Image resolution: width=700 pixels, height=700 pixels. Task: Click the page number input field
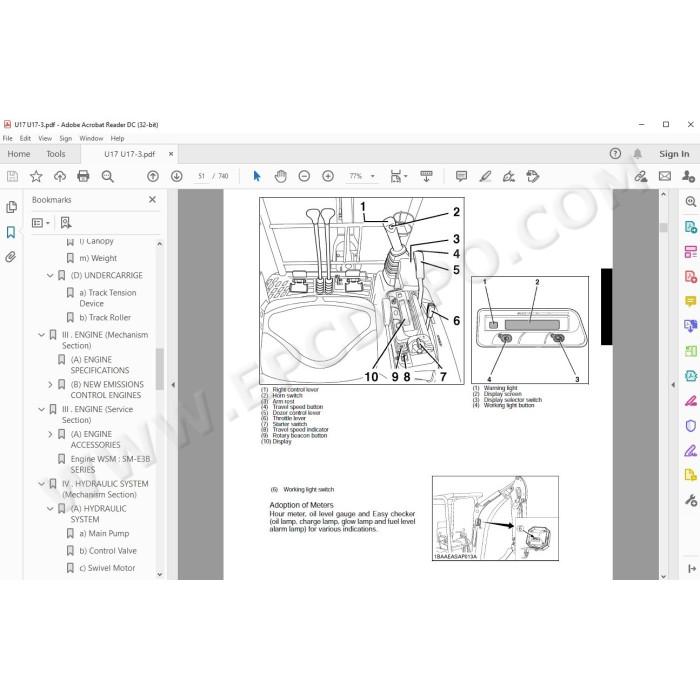tap(201, 176)
